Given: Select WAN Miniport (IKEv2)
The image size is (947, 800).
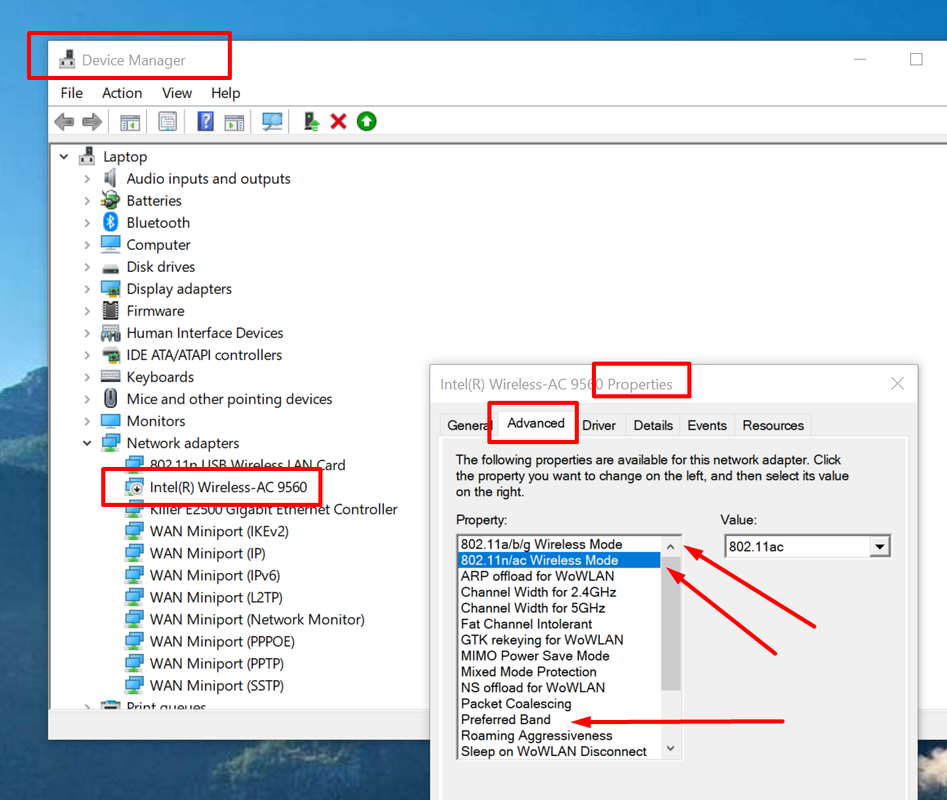Looking at the screenshot, I should [219, 531].
